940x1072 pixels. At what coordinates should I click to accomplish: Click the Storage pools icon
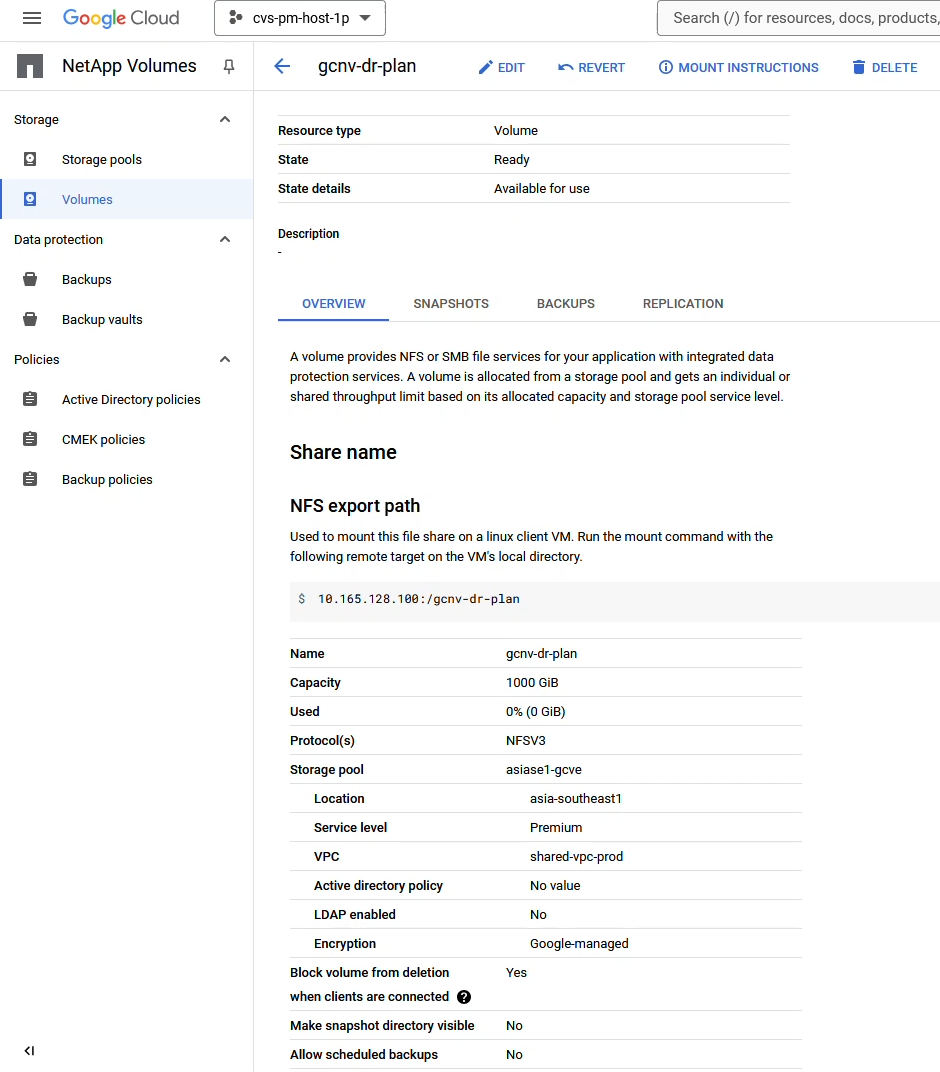[30, 159]
